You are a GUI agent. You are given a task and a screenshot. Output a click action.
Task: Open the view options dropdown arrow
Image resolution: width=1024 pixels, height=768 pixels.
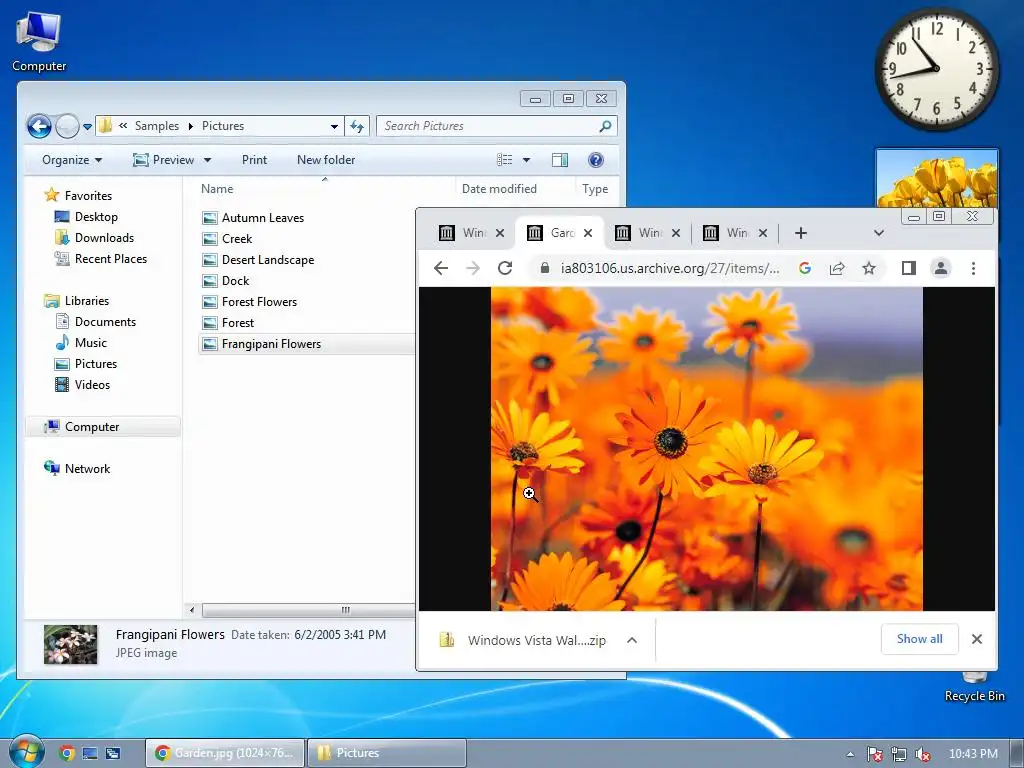[x=526, y=160]
